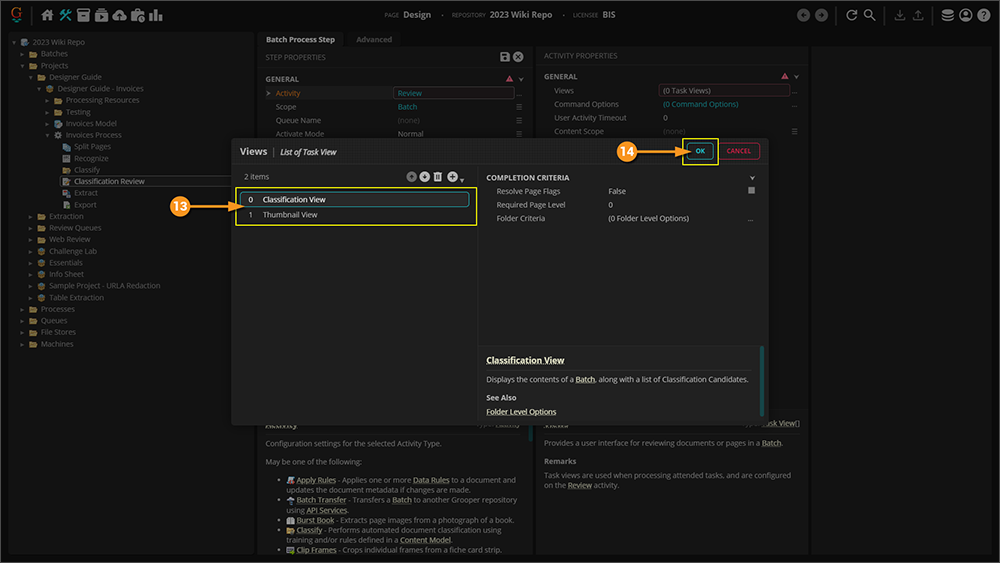
Task: Click the Home icon in top toolbar
Action: click(x=48, y=15)
